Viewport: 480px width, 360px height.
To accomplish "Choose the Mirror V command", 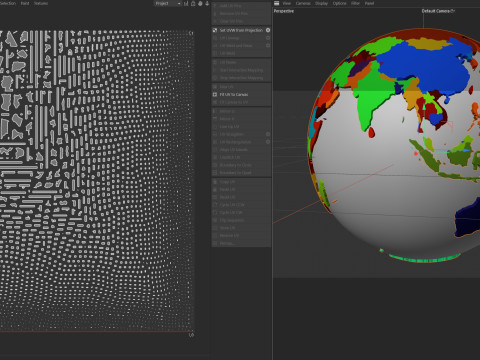I will click(242, 119).
